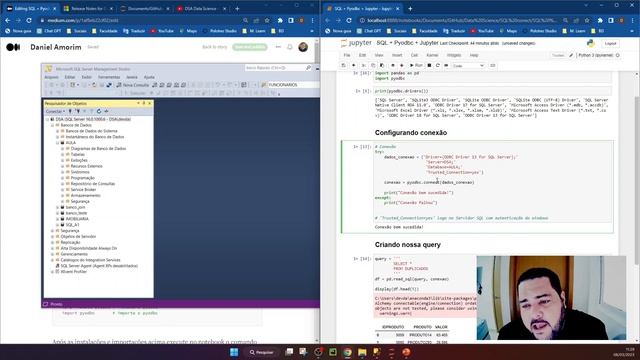640x360 pixels.
Task: Restart the kernel with the circular arrow icon
Action: click(x=438, y=65)
